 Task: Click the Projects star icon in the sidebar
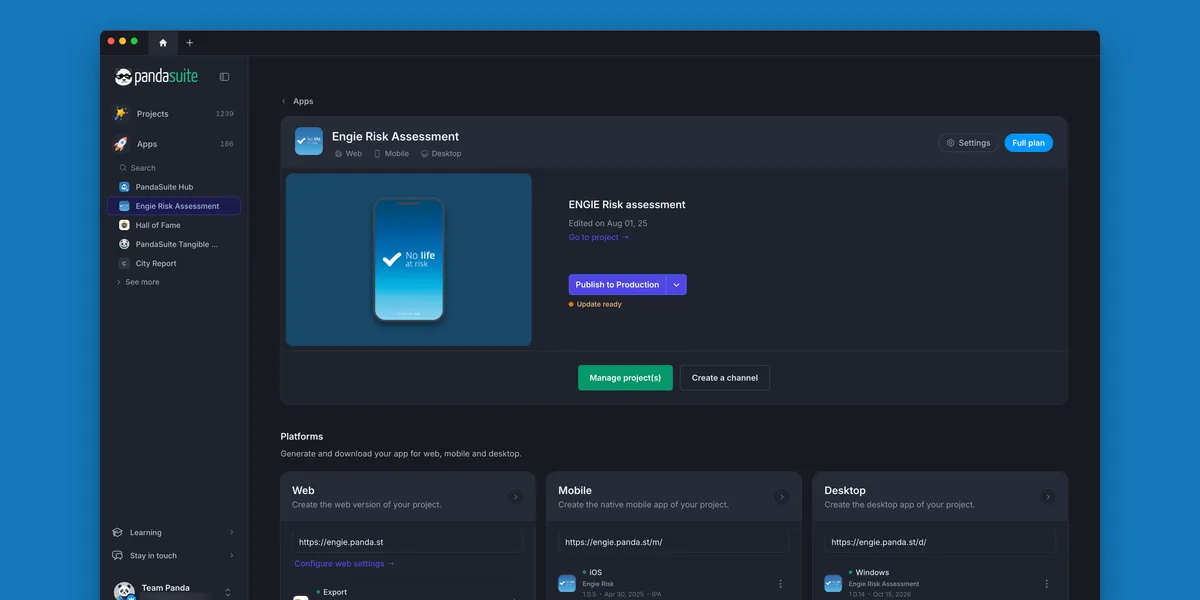[x=120, y=114]
